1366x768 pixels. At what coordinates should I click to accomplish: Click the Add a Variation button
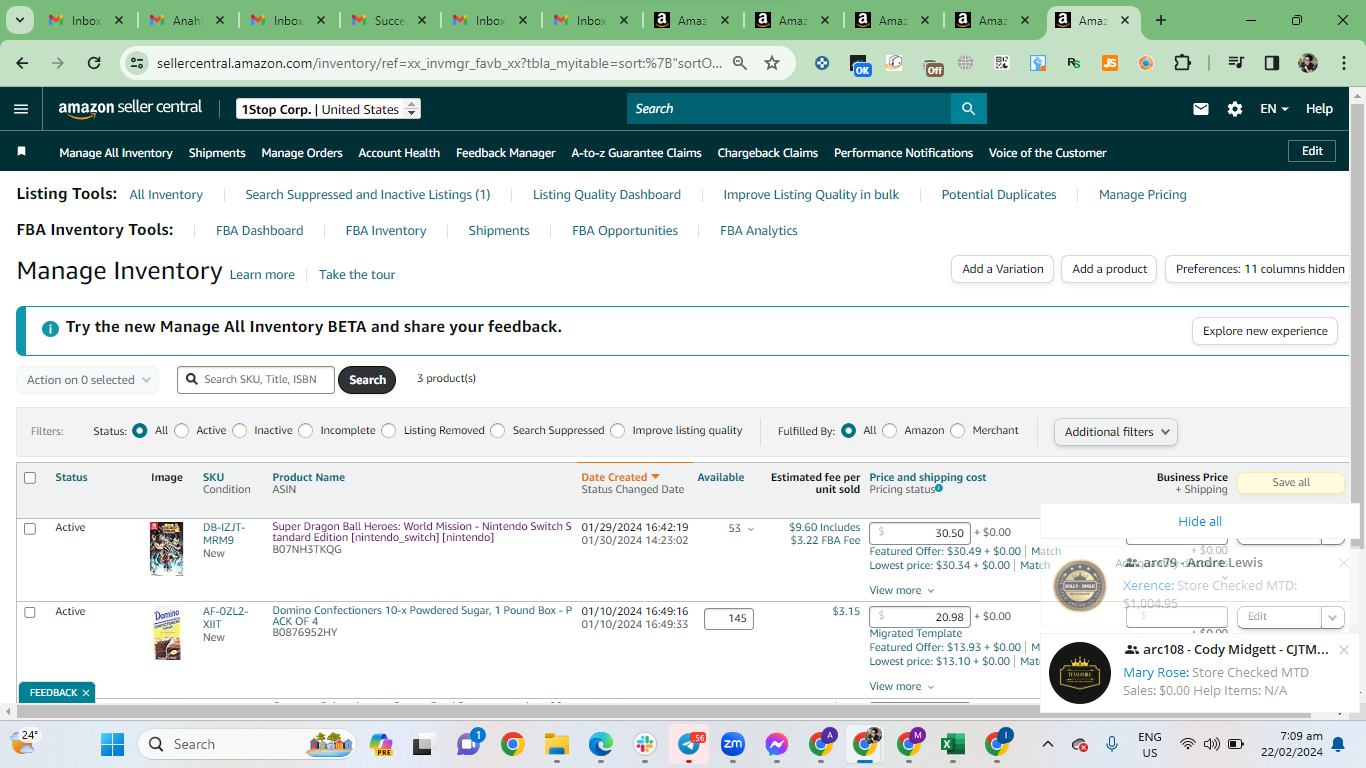[1002, 269]
